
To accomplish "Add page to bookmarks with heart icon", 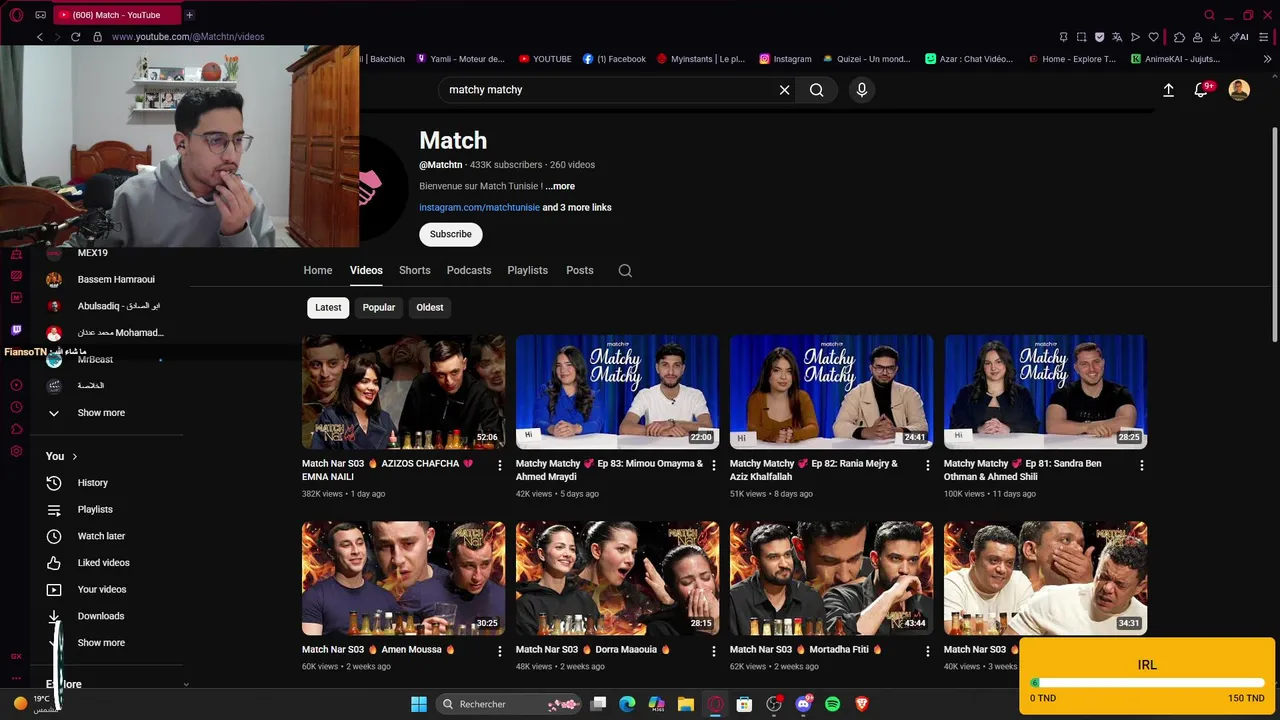I will pyautogui.click(x=1153, y=37).
